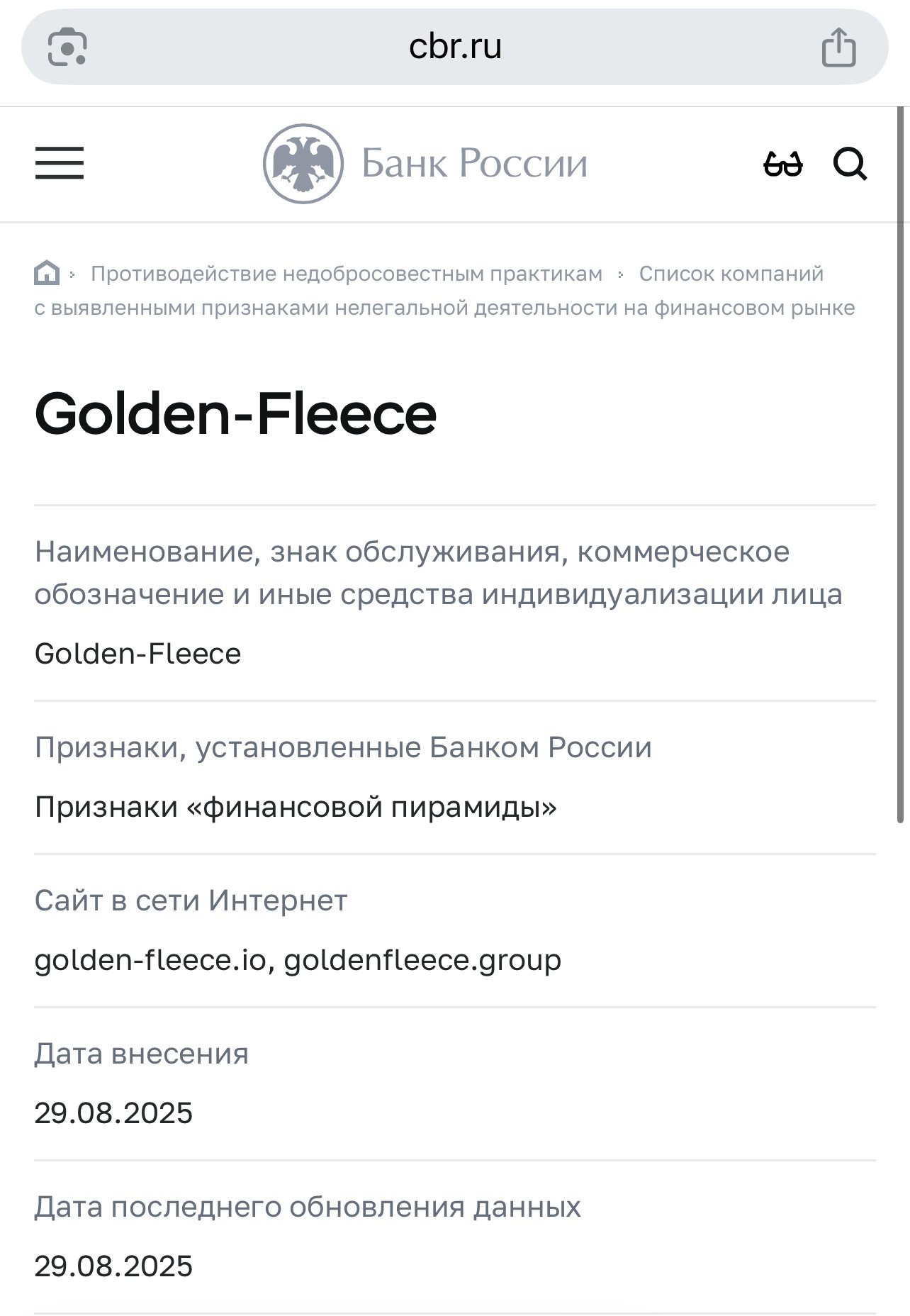Go to homepage via breadcrumb house icon
Screen dimensions: 910x1316
point(47,273)
